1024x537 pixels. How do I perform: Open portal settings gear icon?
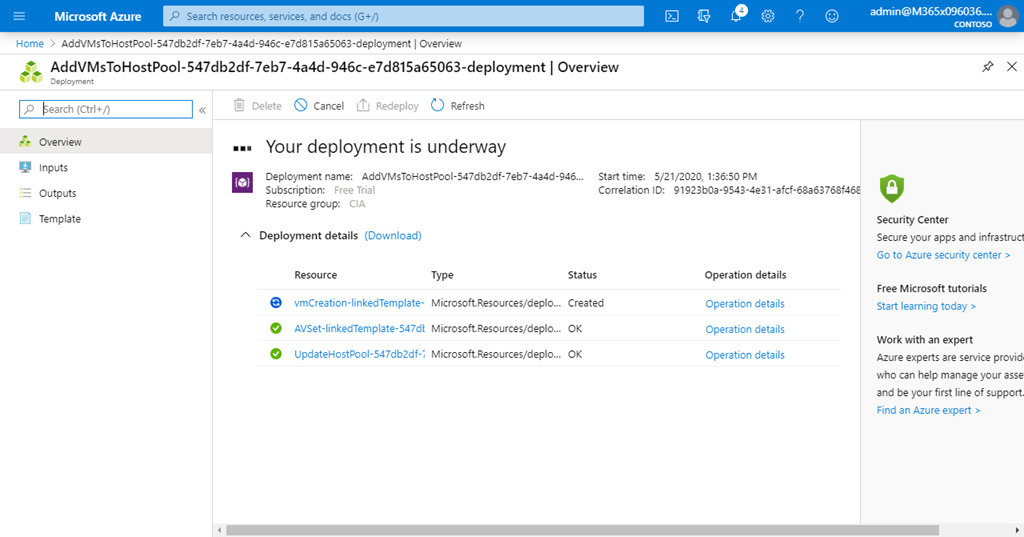[x=768, y=16]
